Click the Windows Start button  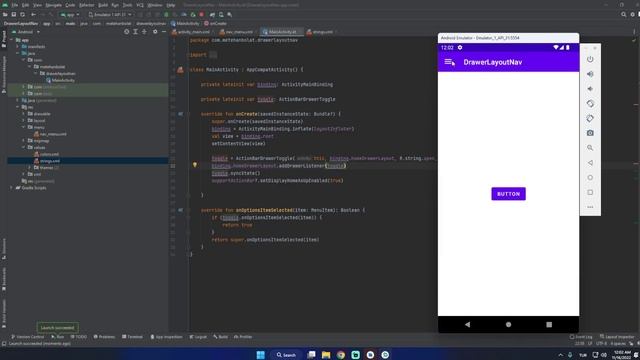click(x=260, y=355)
